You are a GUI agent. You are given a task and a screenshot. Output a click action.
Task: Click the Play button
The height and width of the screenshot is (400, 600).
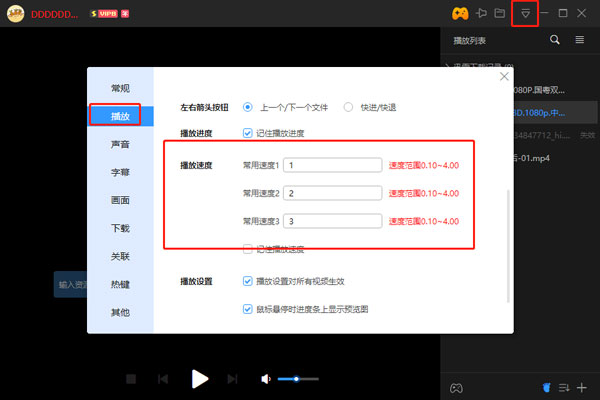tap(200, 379)
